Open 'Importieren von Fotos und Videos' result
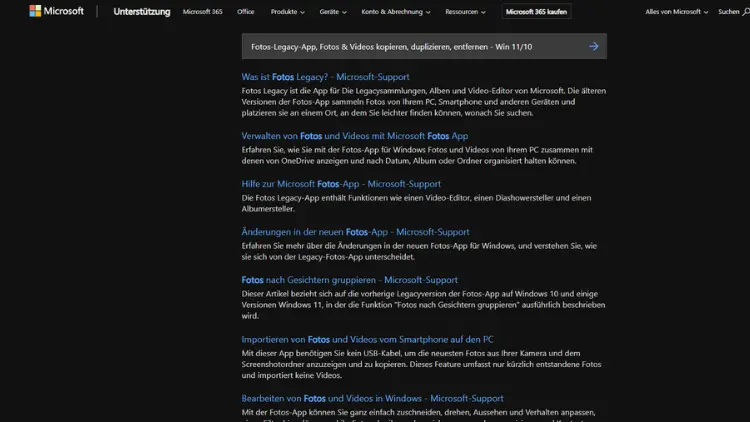Screen dimensions: 750x422 (x=367, y=339)
